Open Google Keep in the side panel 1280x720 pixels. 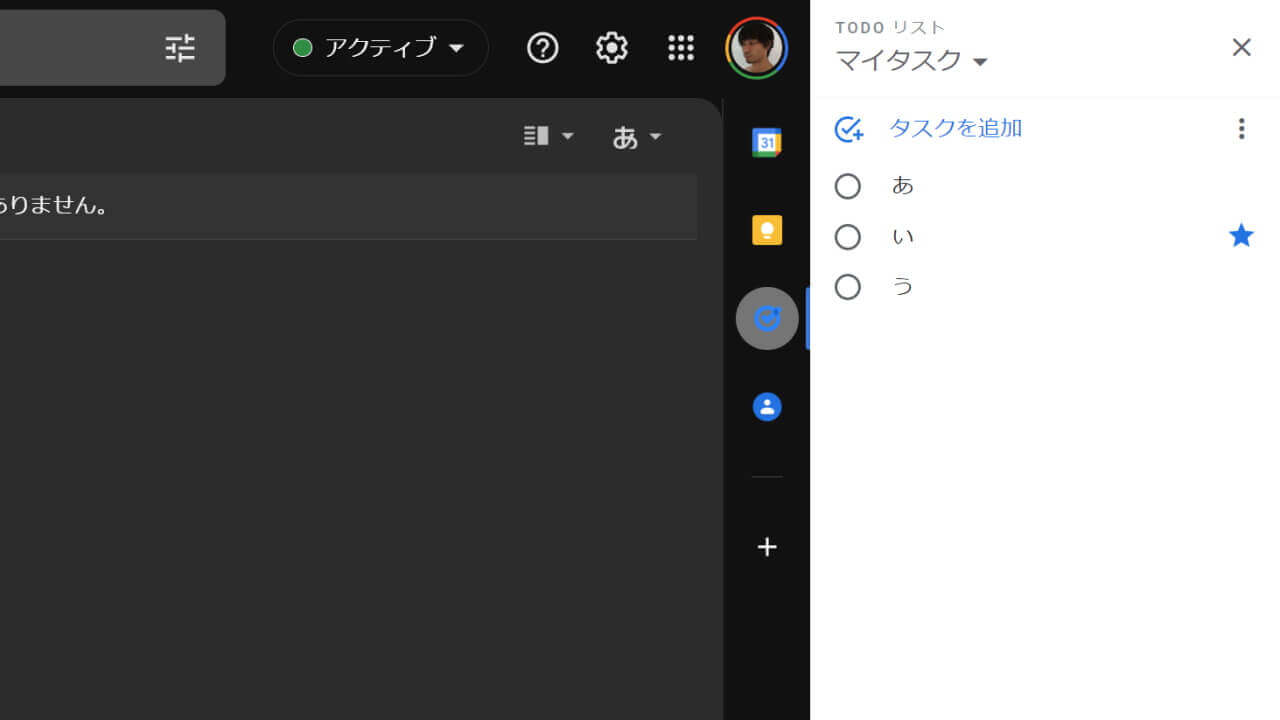[766, 230]
